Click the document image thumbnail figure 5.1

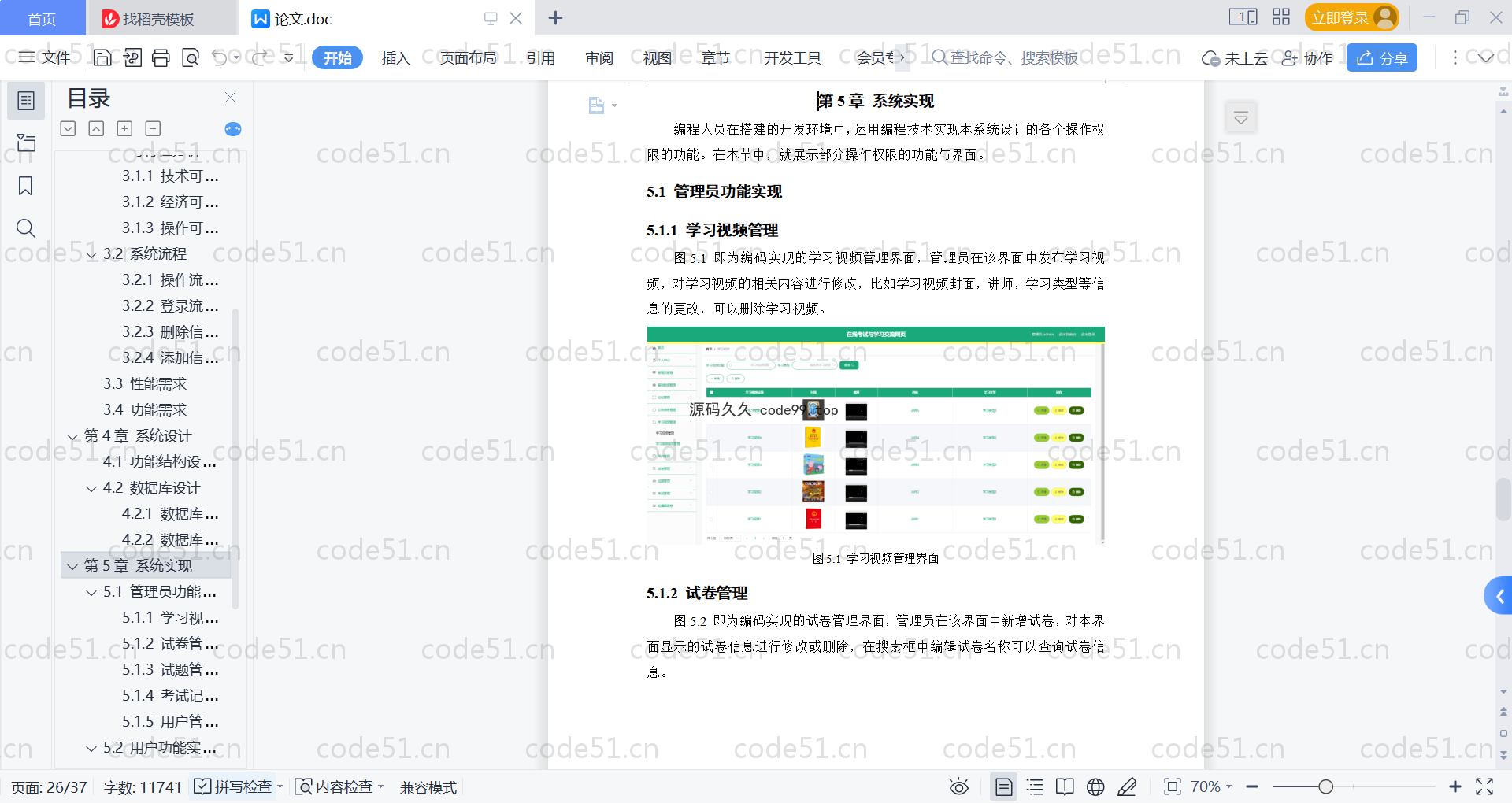876,435
